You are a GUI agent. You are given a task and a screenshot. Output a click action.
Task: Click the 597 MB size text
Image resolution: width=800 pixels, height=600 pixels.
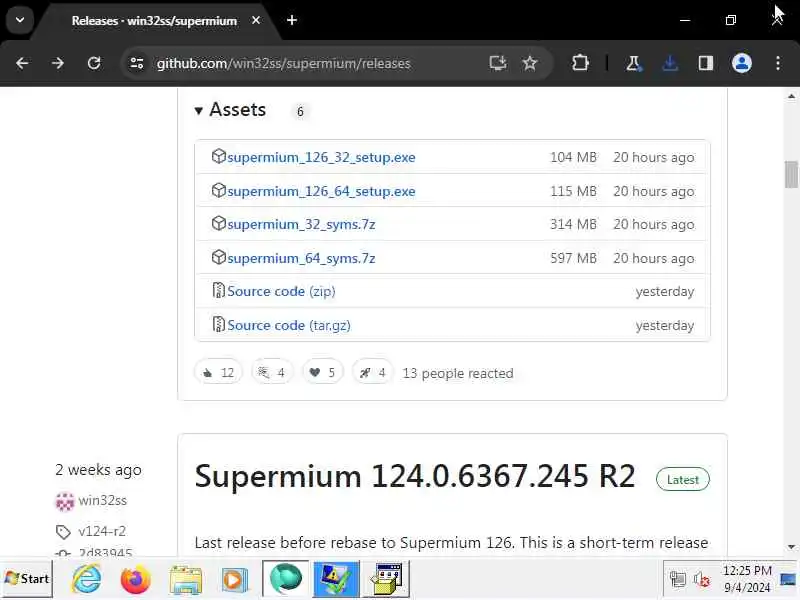(x=573, y=258)
